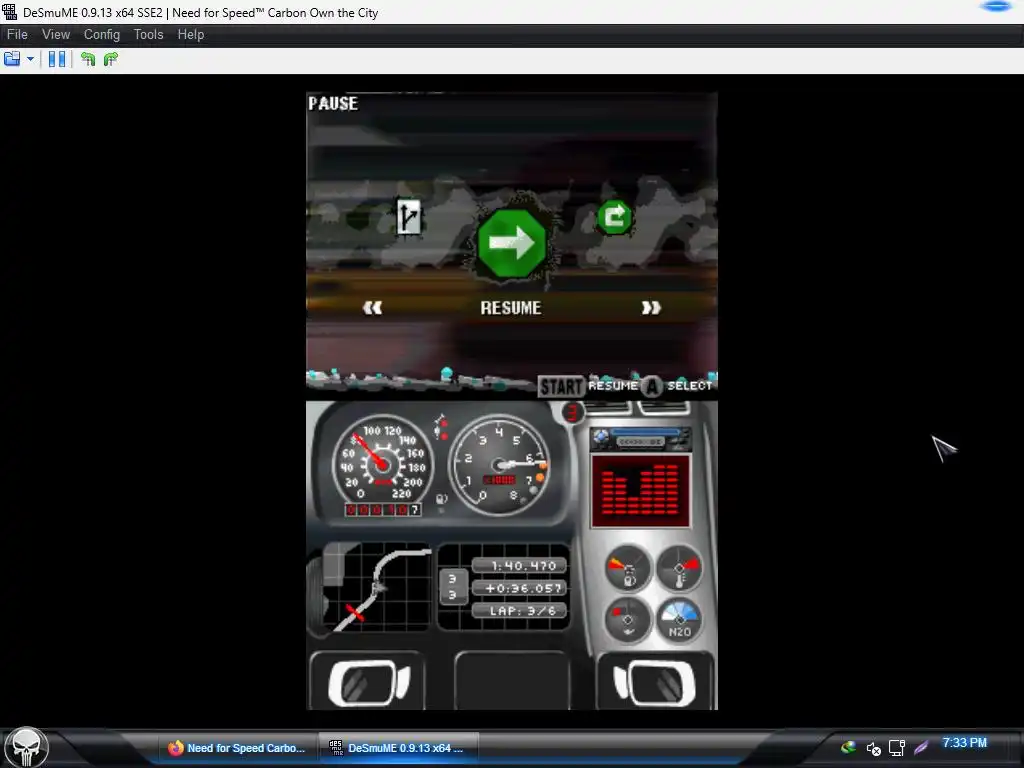Image resolution: width=1024 pixels, height=768 pixels.
Task: Click the Pause emulation toolbar button
Action: coord(57,59)
